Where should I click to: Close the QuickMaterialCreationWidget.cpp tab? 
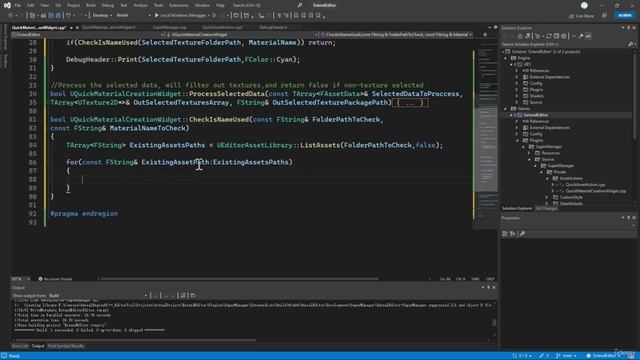click(x=77, y=28)
